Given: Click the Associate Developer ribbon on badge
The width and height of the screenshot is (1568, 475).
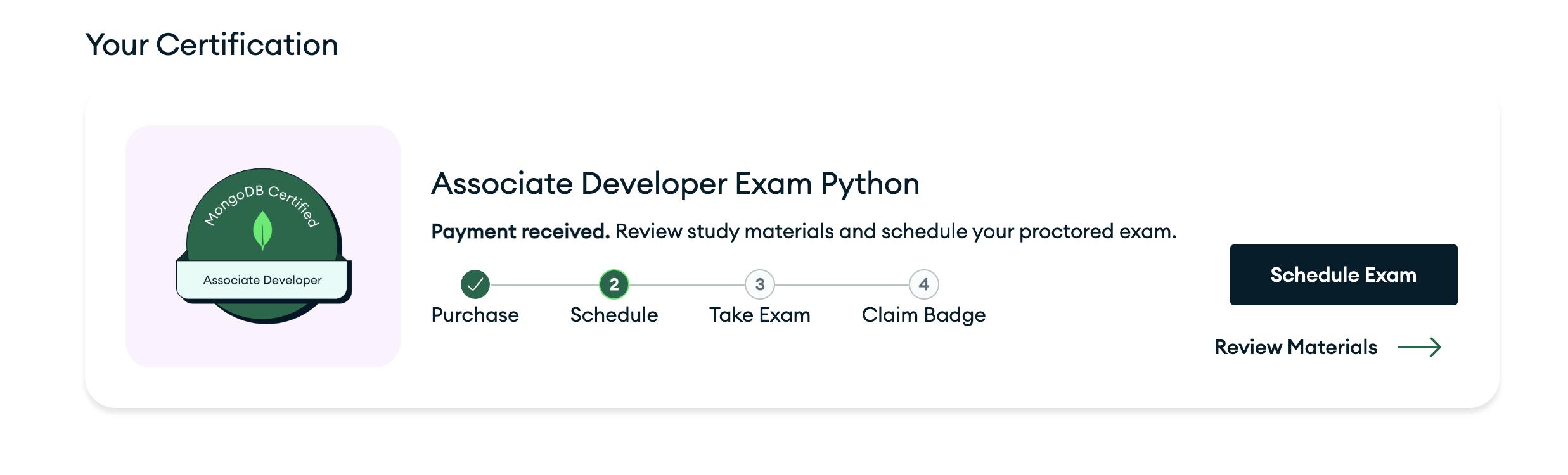Looking at the screenshot, I should (x=262, y=280).
